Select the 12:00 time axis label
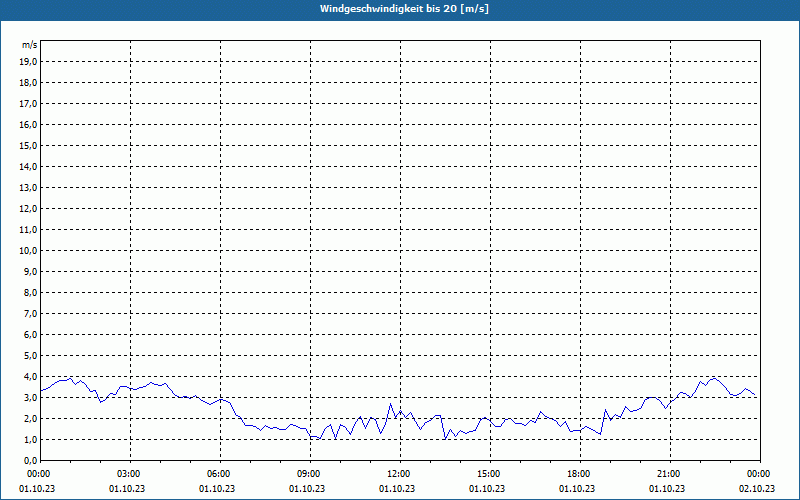 [x=398, y=474]
